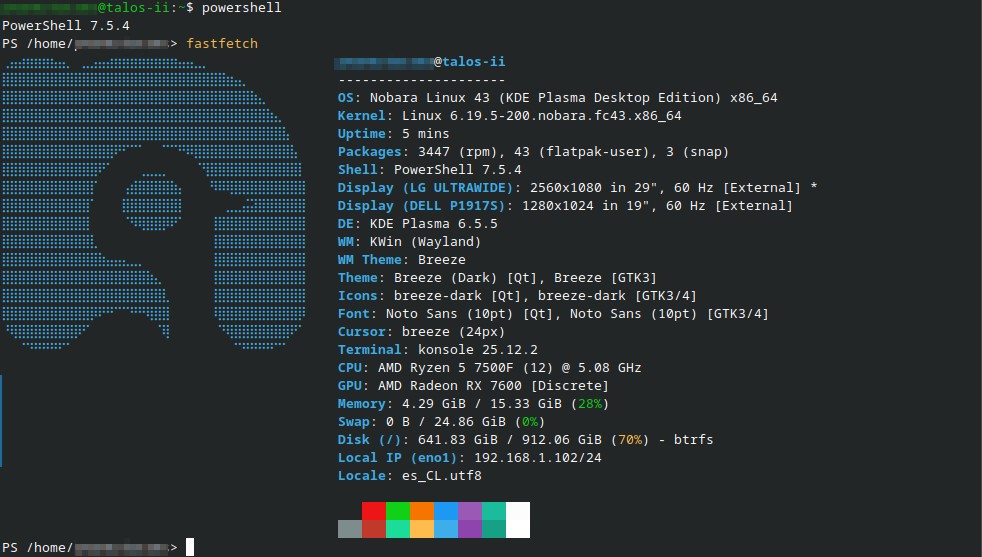Click the Packages line '3447 (rpm)'

point(533,152)
